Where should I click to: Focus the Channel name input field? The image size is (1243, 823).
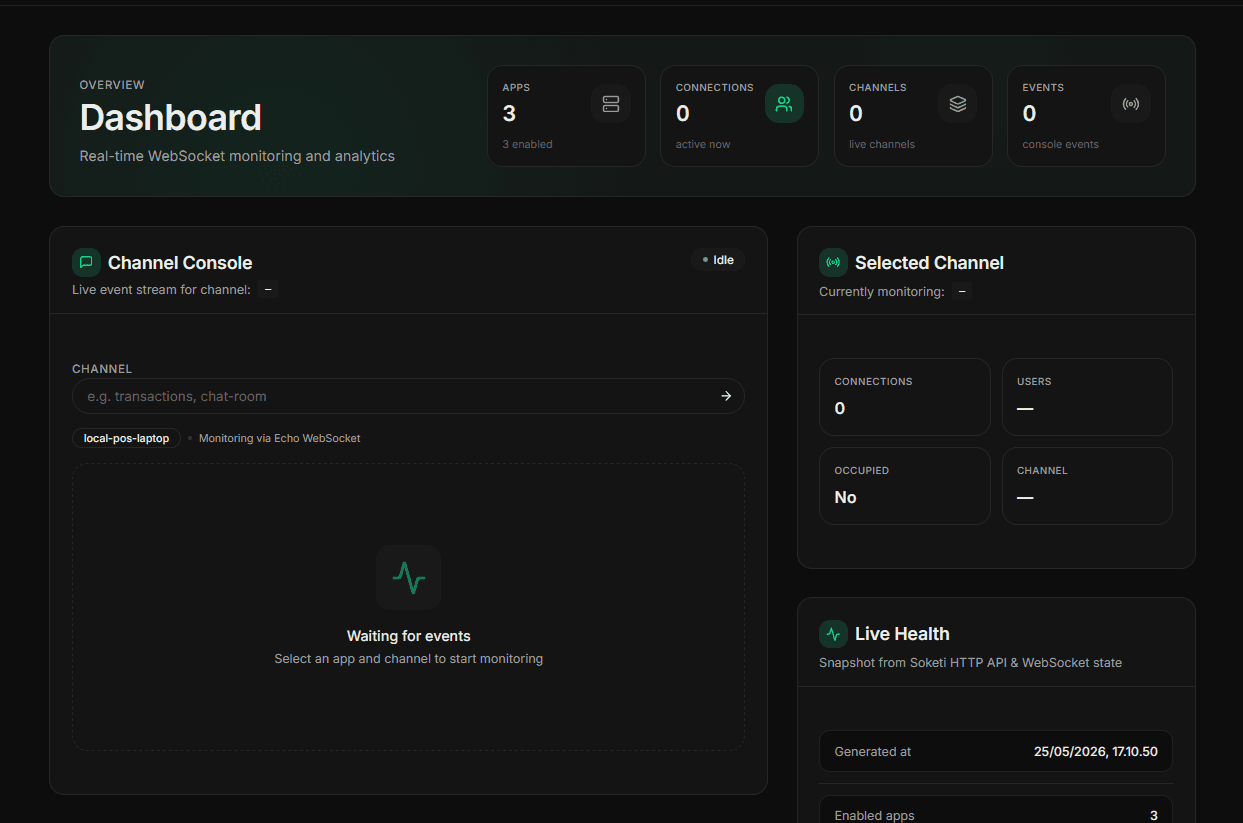(x=408, y=396)
